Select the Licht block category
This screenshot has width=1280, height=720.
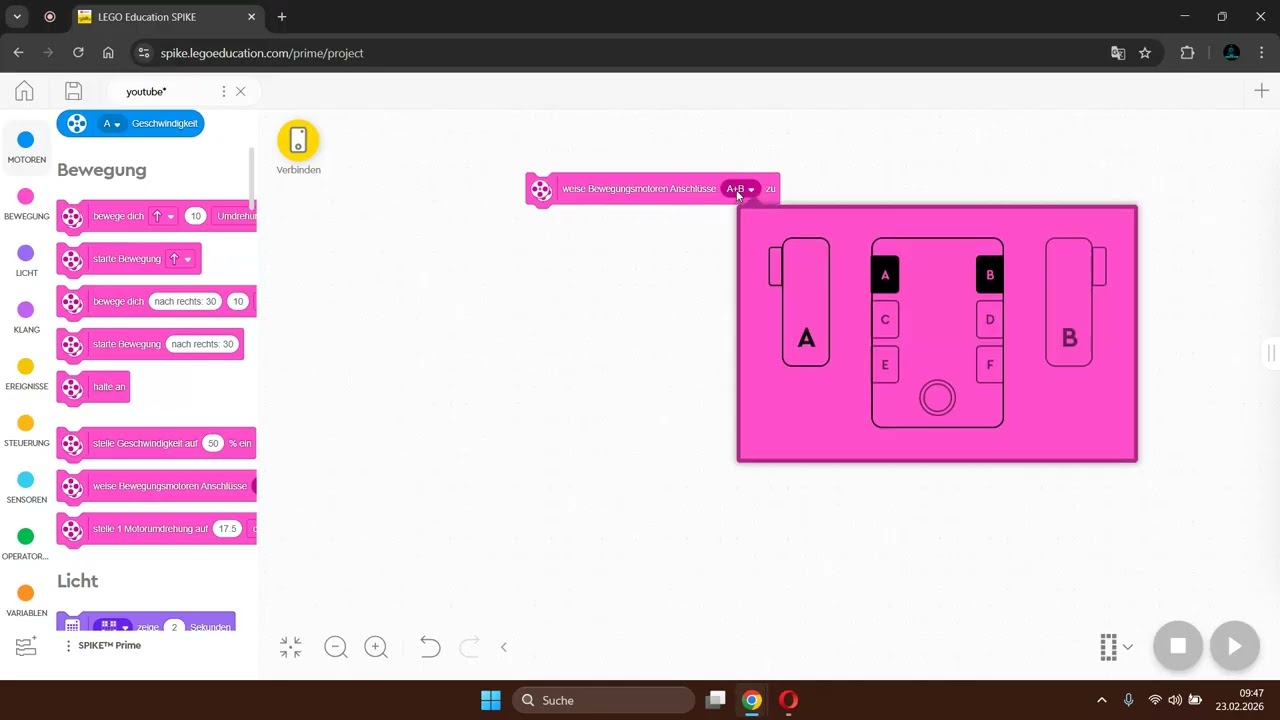(26, 261)
